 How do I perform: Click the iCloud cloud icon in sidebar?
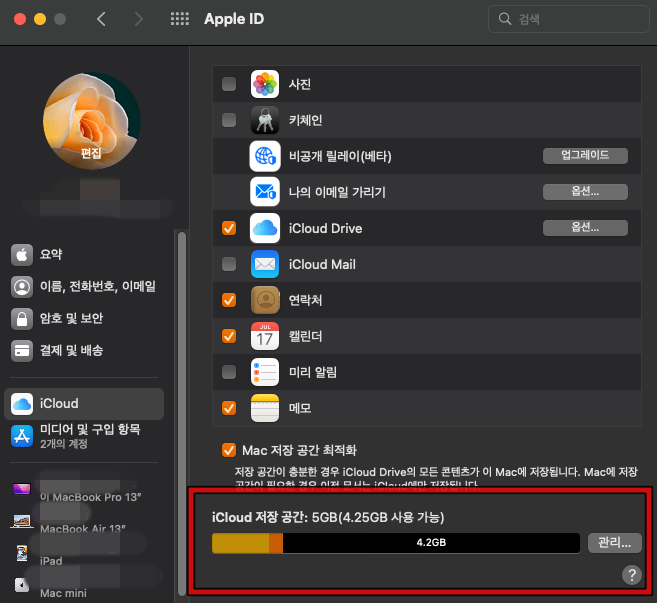click(x=22, y=404)
